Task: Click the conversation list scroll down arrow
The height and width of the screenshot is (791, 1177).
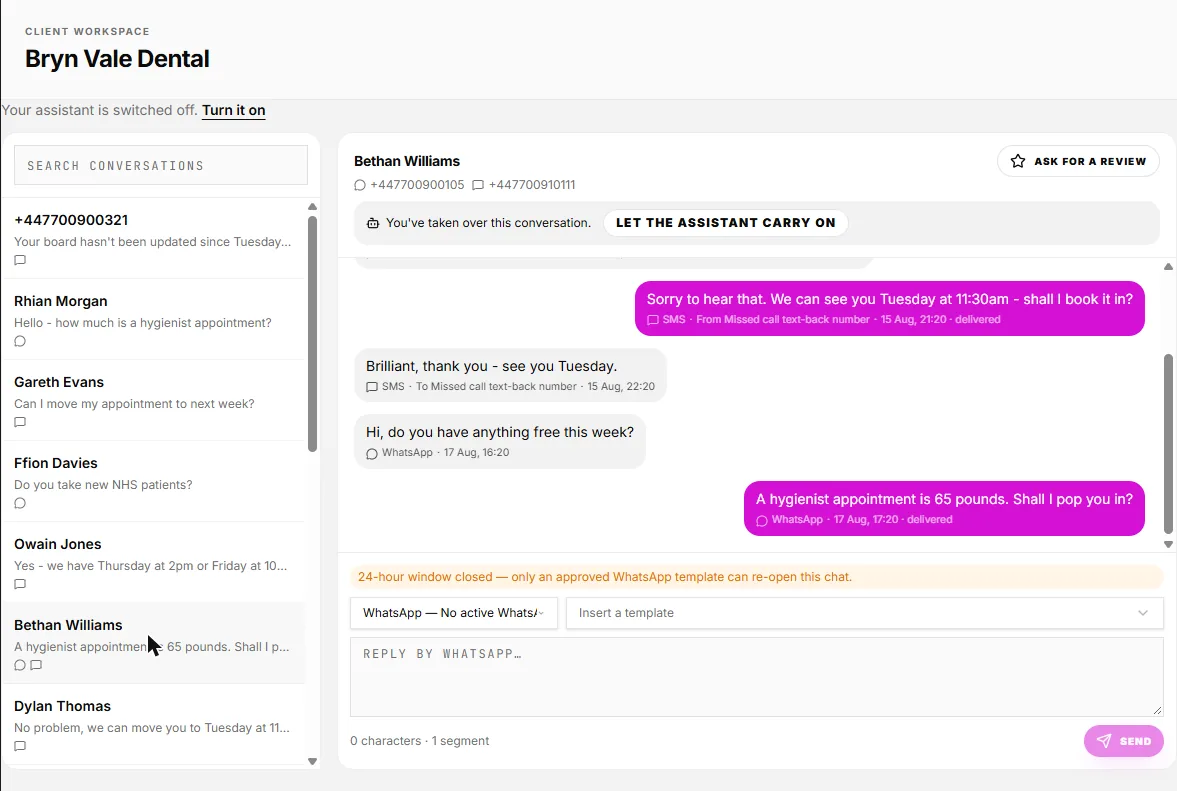Action: pos(312,761)
